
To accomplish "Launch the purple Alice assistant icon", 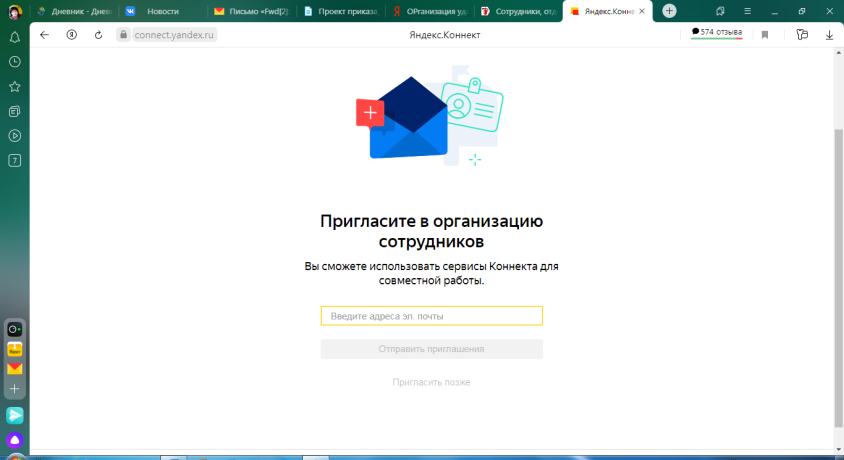I will [x=15, y=440].
